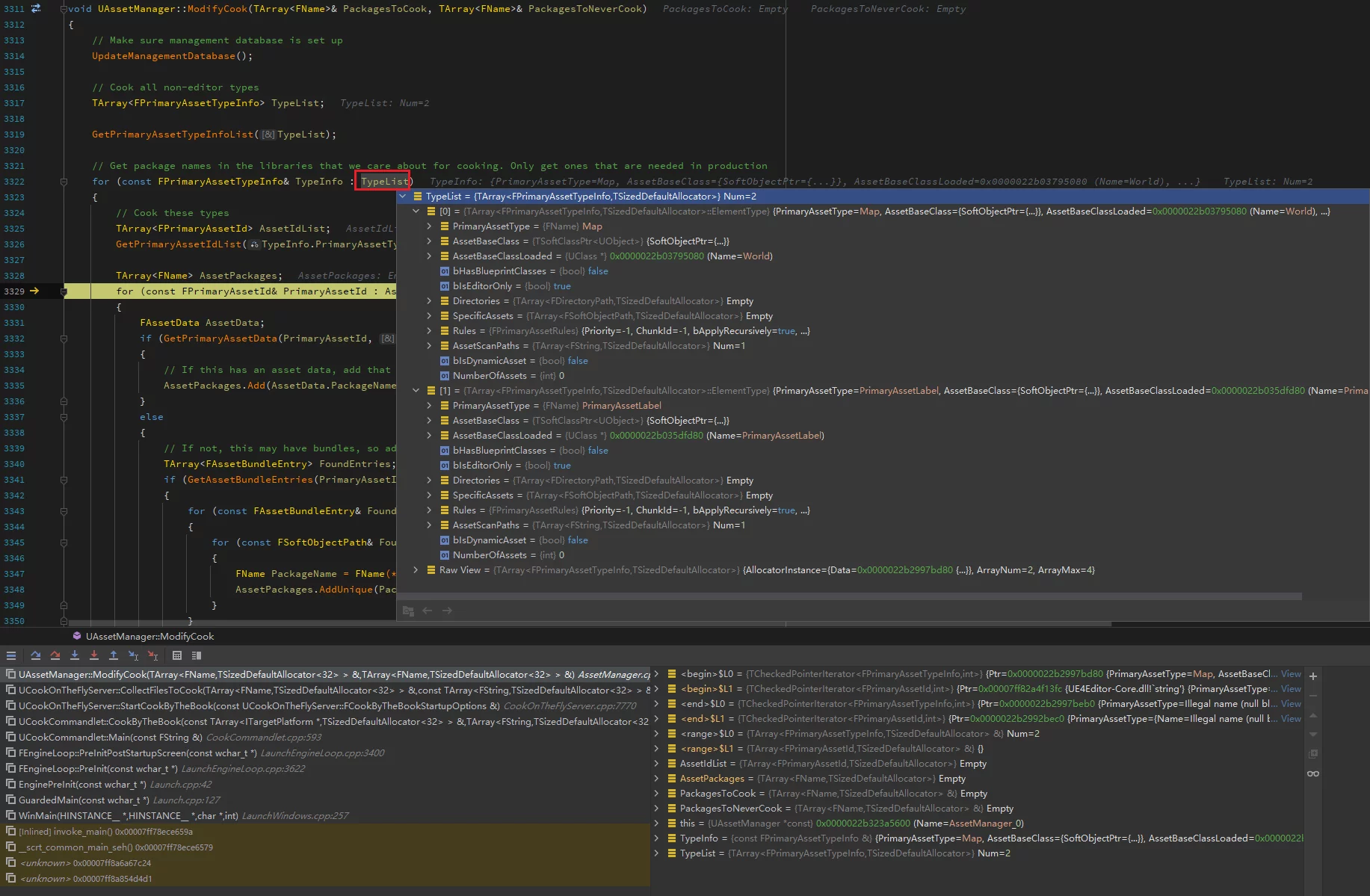The width and height of the screenshot is (1370, 896).
Task: Click the blue Run to Cursor icon
Action: click(x=133, y=655)
